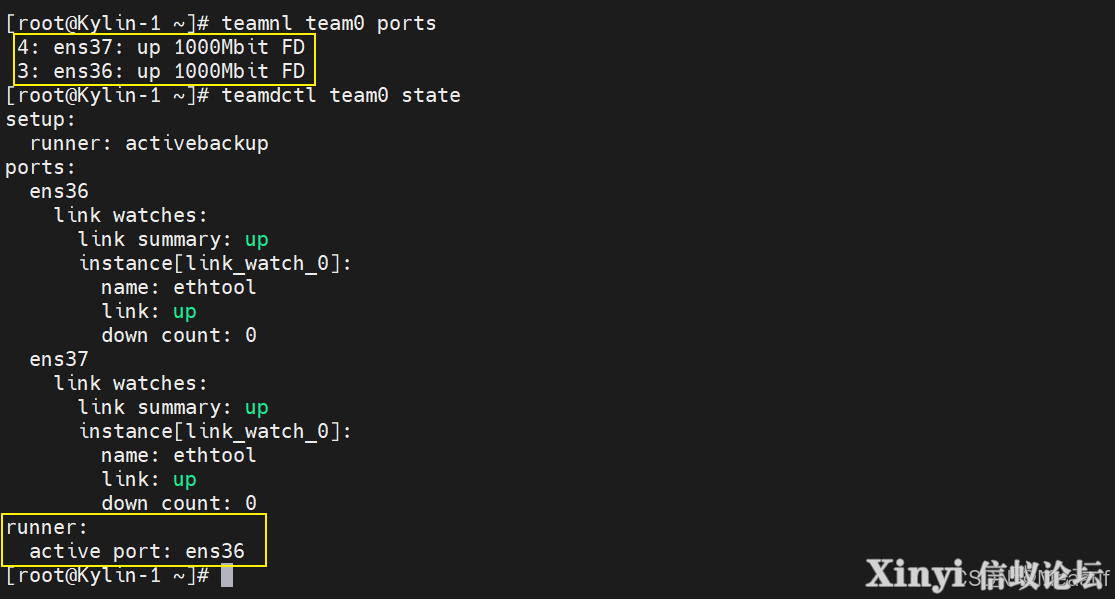The image size is (1115, 599).
Task: Click 'down count: 0' line under ens36
Action: [178, 335]
